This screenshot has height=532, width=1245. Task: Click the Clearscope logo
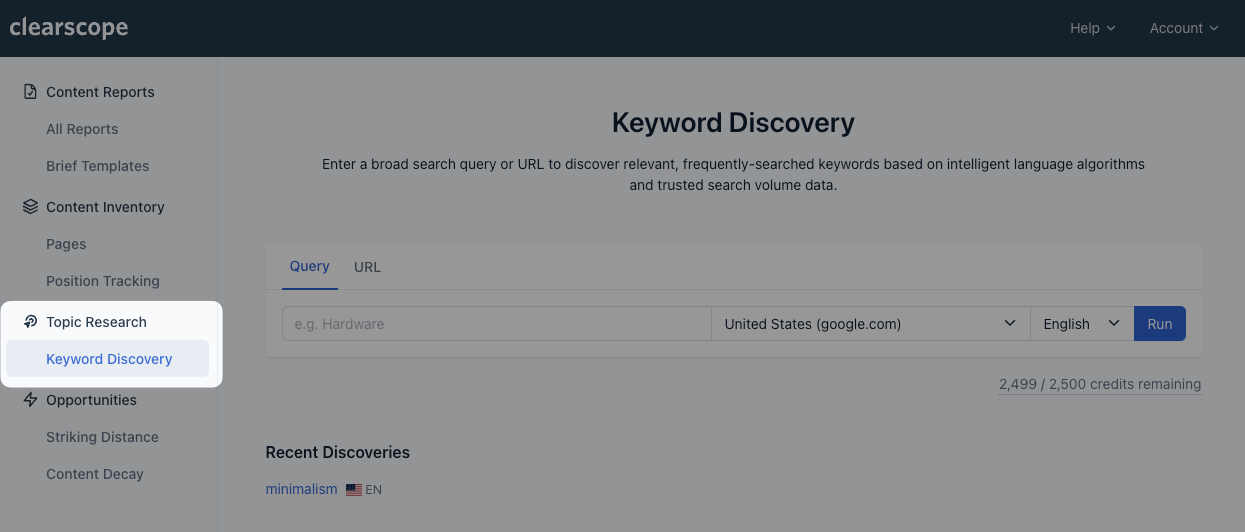click(69, 28)
